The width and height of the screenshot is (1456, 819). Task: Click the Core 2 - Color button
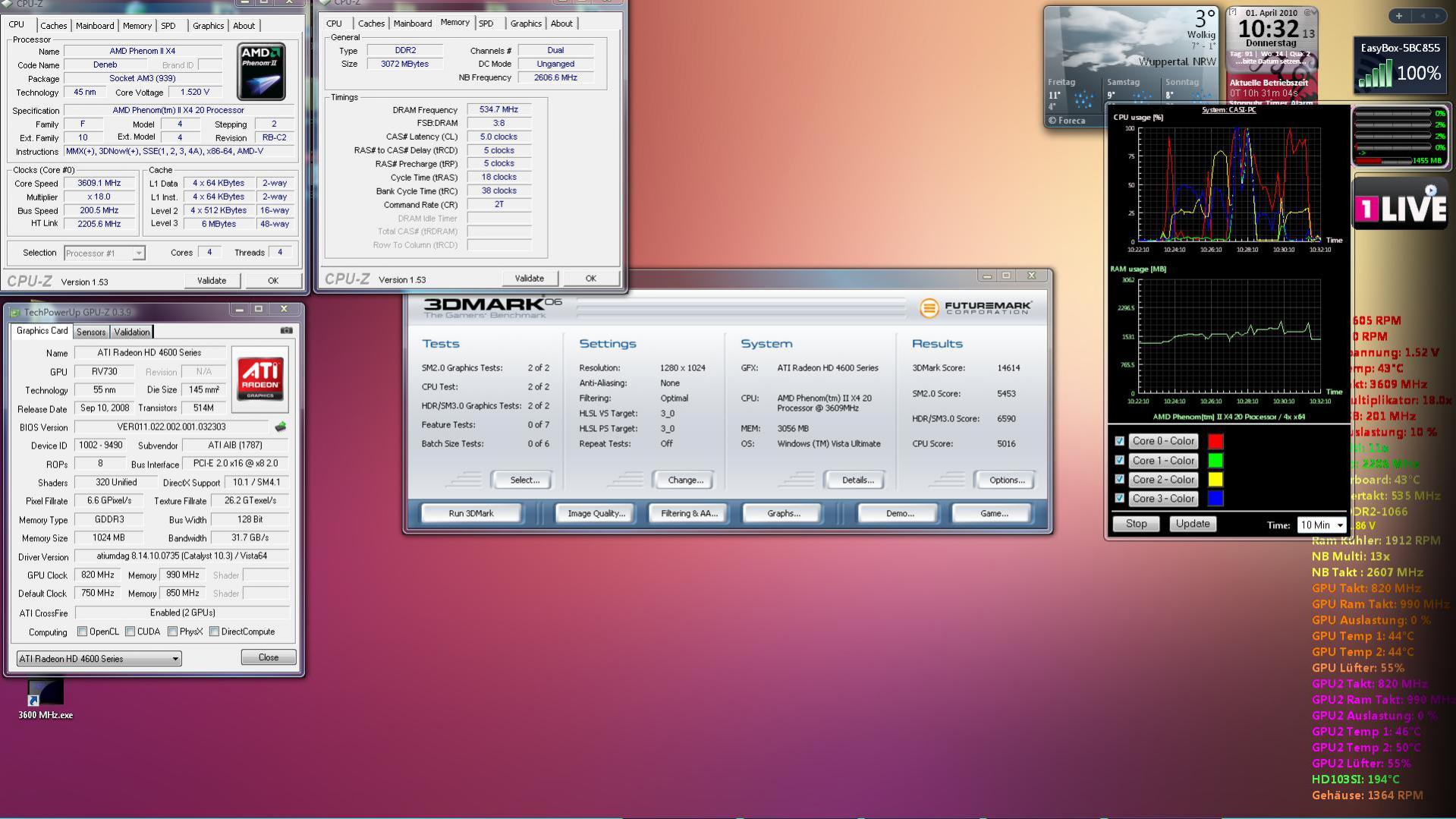click(1163, 480)
